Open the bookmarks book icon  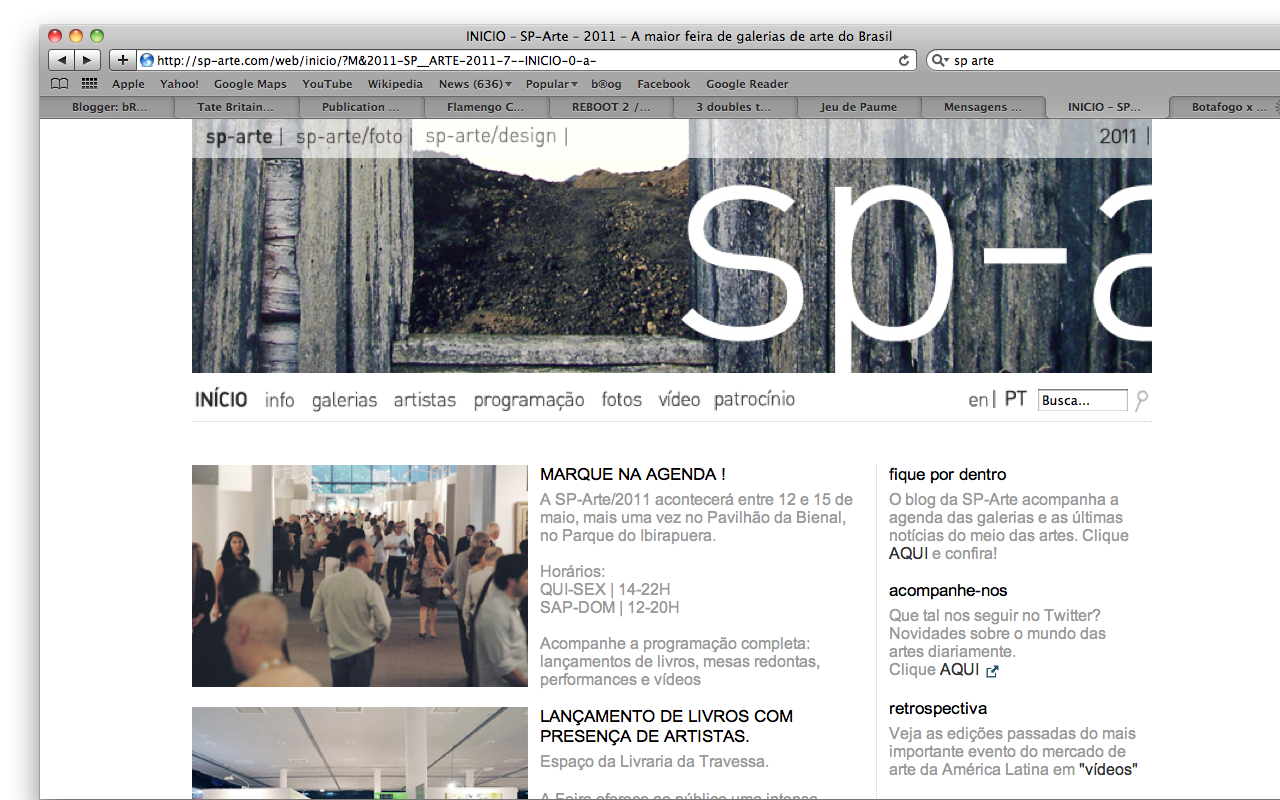[x=60, y=84]
